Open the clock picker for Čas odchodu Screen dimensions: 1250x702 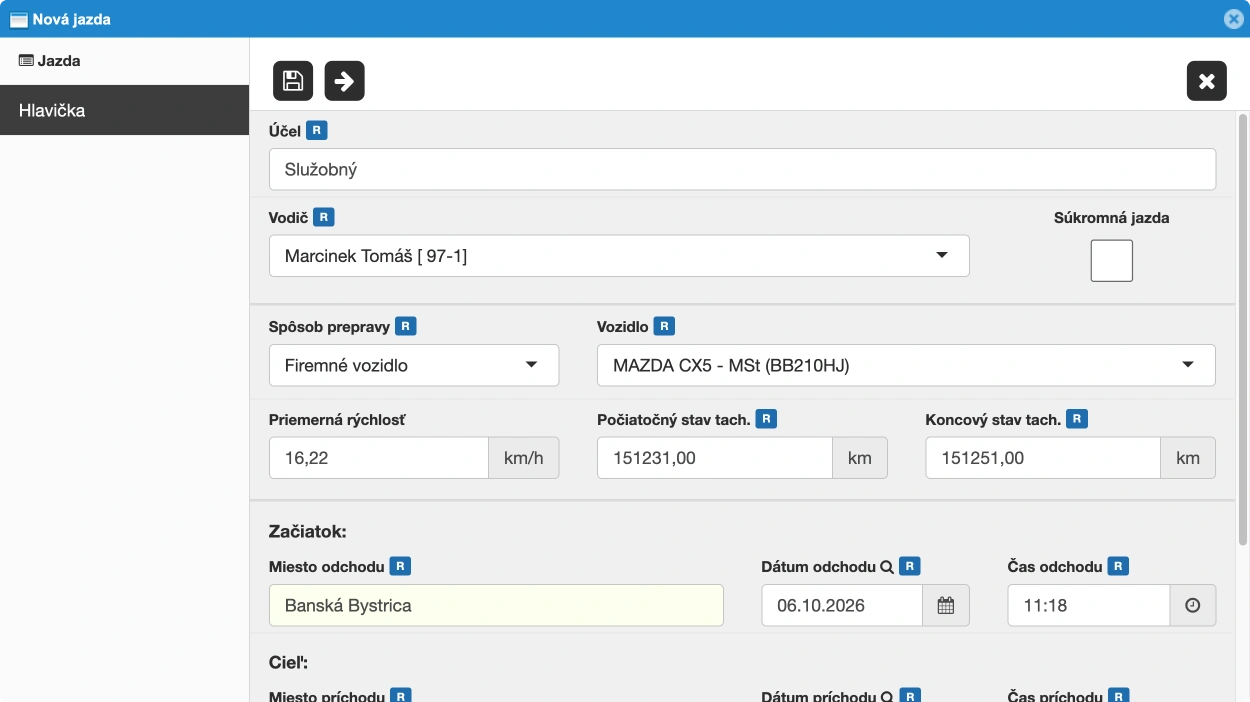(1192, 605)
